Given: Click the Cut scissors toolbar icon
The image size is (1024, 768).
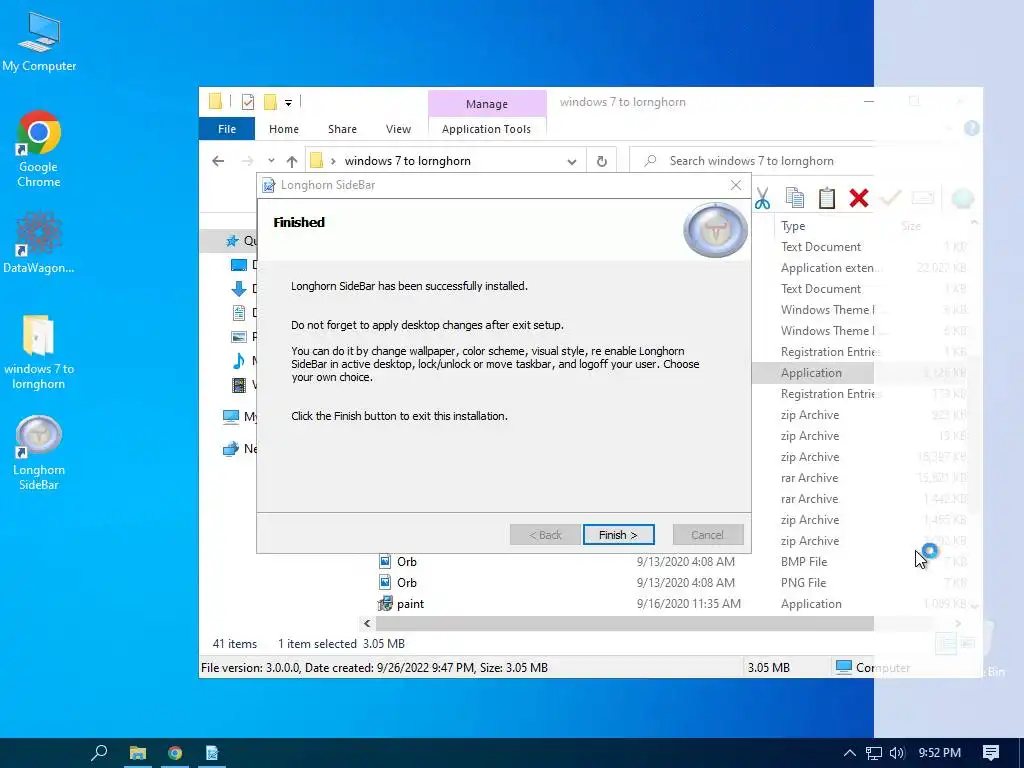Looking at the screenshot, I should [x=762, y=198].
